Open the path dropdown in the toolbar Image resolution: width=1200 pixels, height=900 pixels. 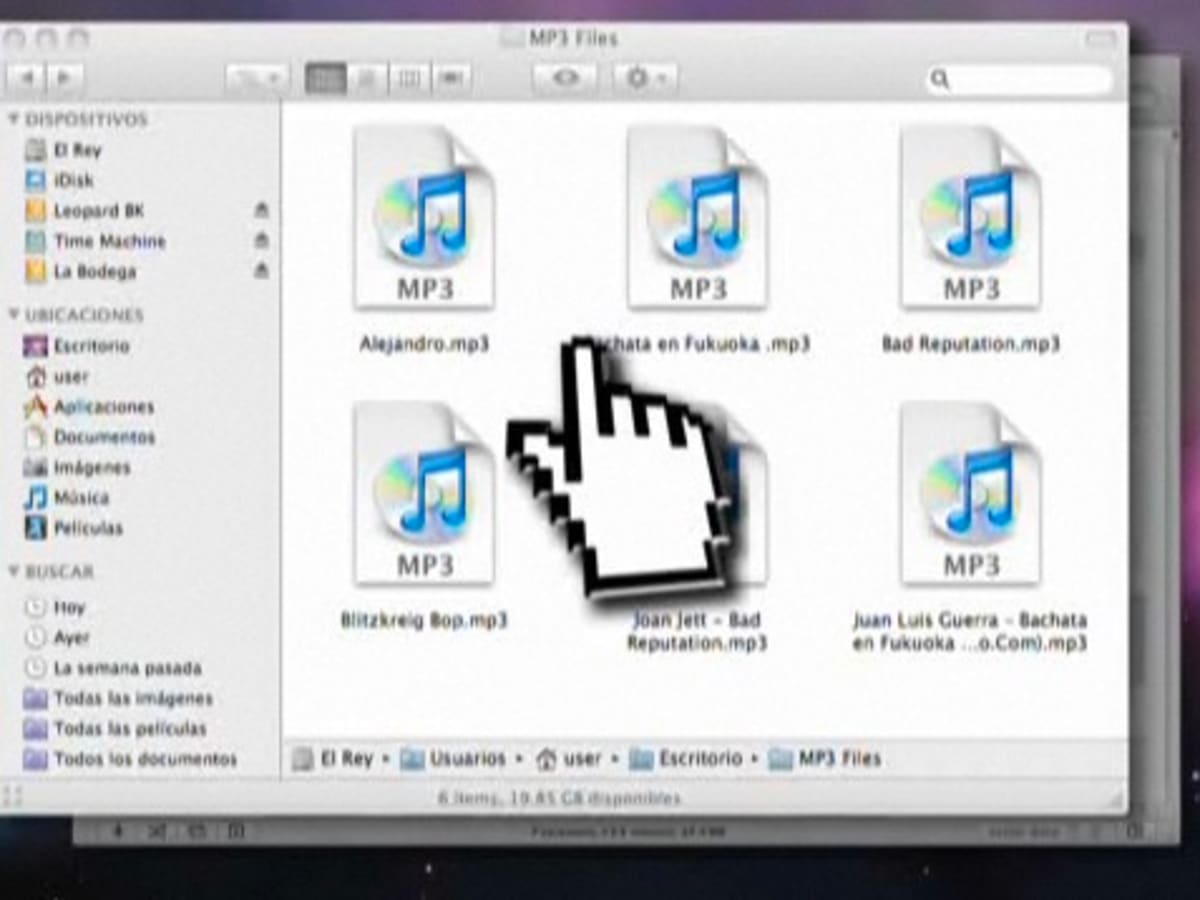(257, 78)
